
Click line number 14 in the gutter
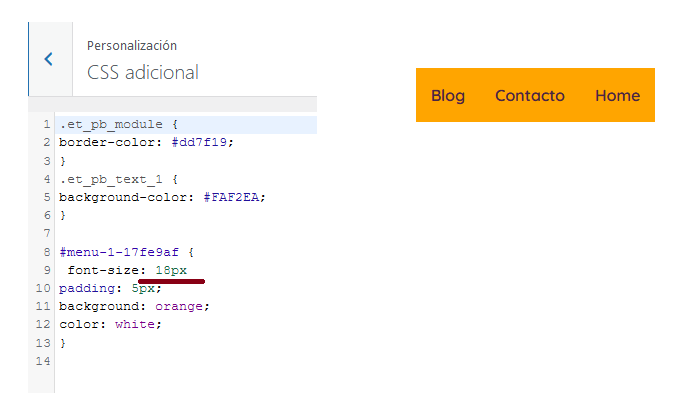[43, 361]
